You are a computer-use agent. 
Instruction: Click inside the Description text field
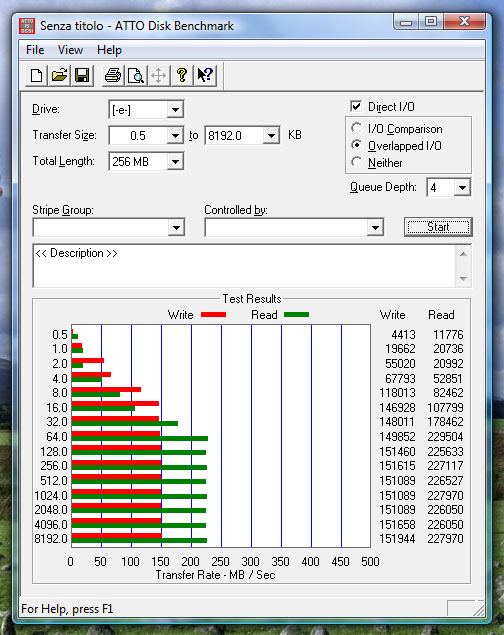point(245,266)
